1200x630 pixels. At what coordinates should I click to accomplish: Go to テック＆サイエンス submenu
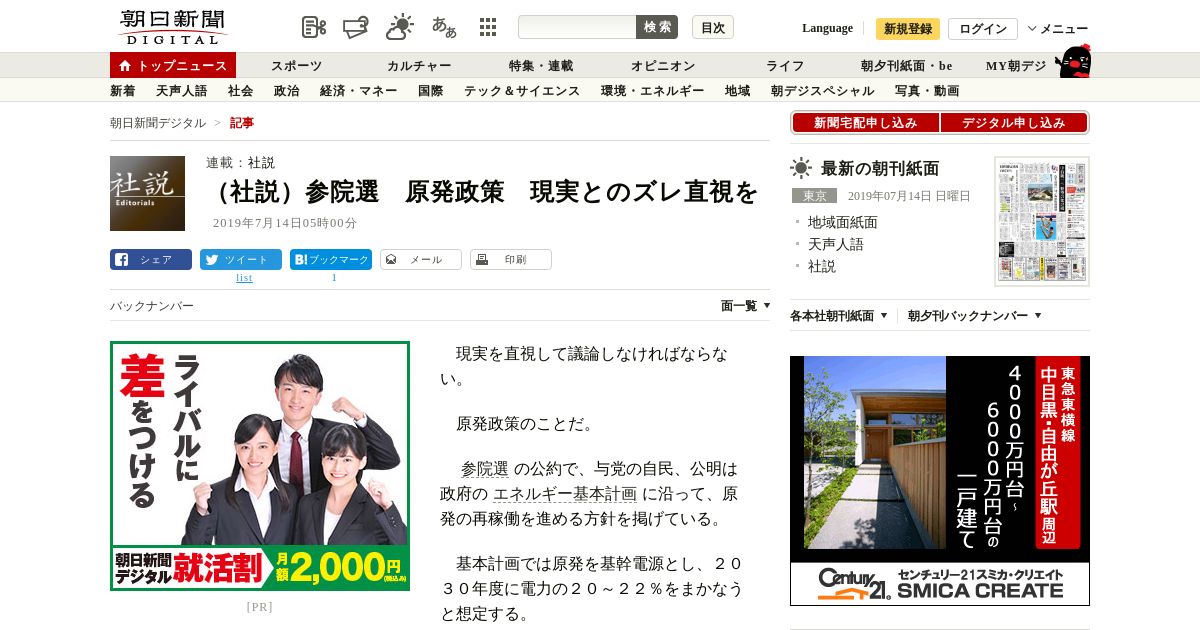point(522,91)
